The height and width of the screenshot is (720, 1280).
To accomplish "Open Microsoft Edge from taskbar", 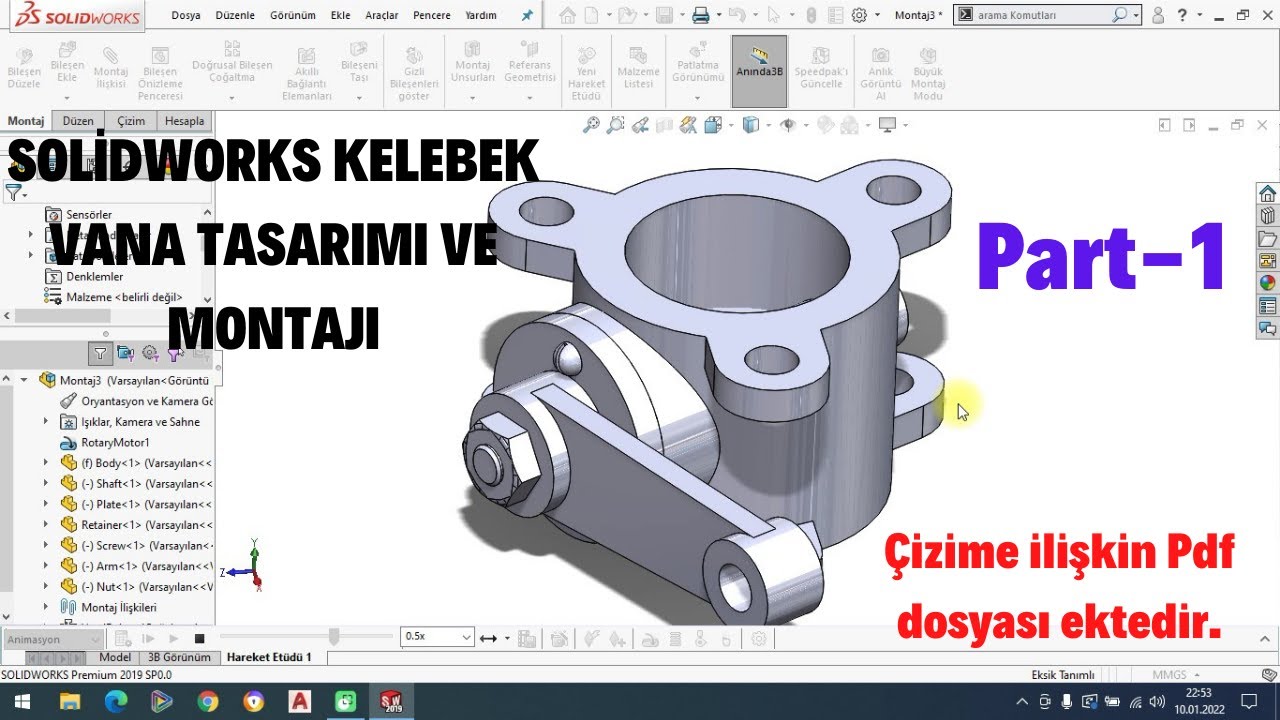I will coord(115,702).
